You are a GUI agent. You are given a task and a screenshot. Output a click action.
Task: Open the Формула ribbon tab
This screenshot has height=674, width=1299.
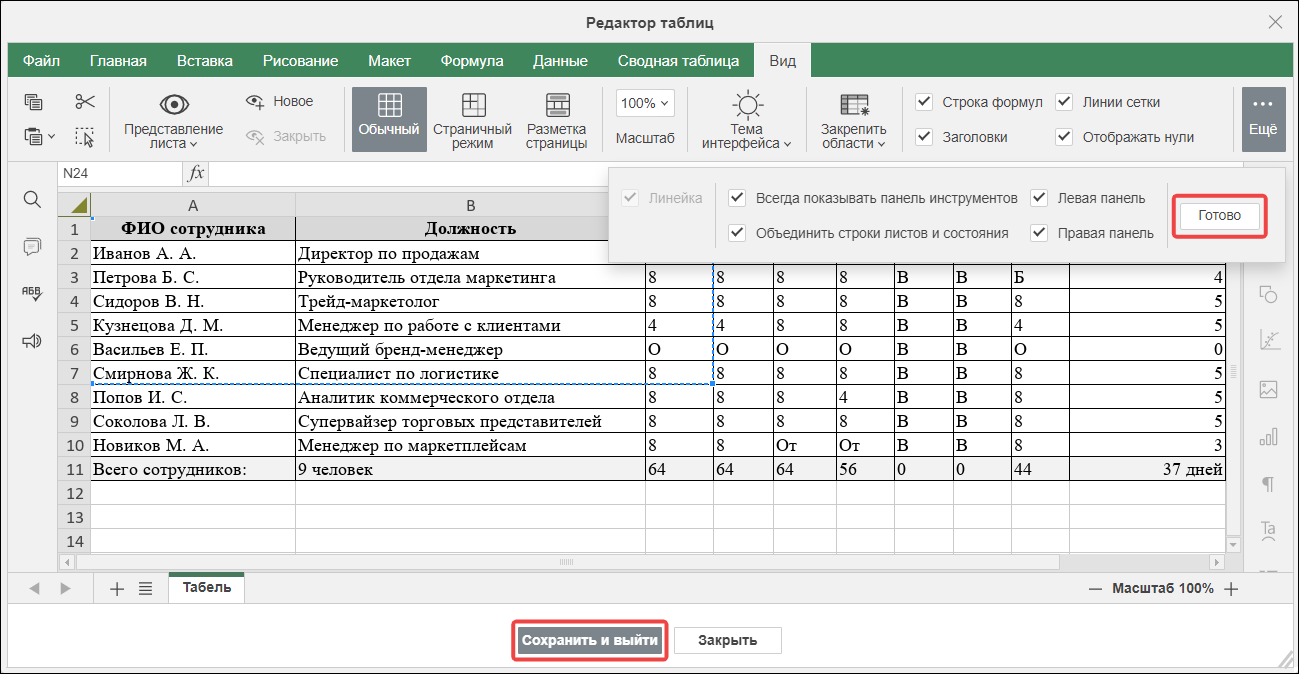[472, 61]
